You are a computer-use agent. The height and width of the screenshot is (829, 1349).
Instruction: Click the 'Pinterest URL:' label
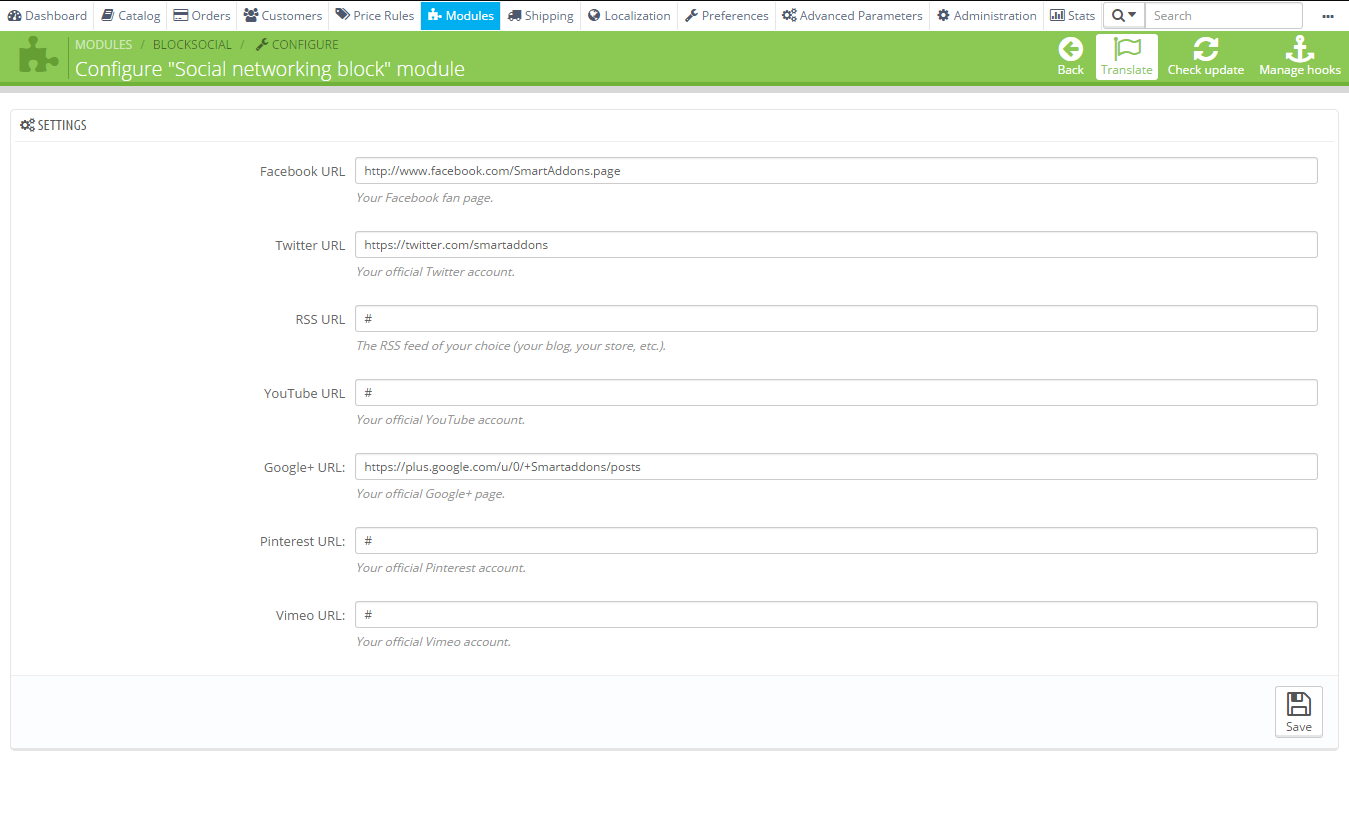[x=302, y=541]
